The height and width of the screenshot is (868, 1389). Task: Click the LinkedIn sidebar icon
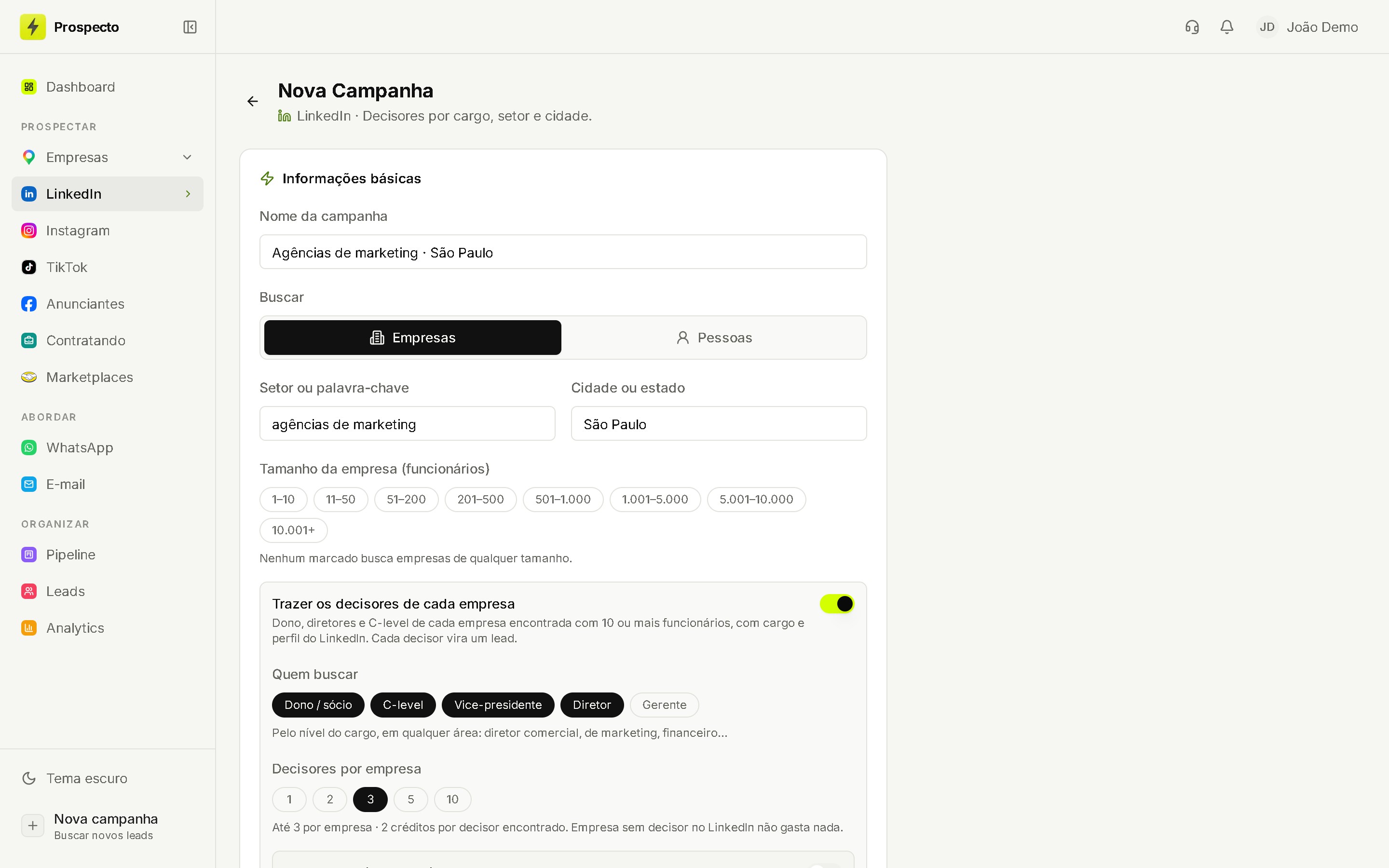29,194
